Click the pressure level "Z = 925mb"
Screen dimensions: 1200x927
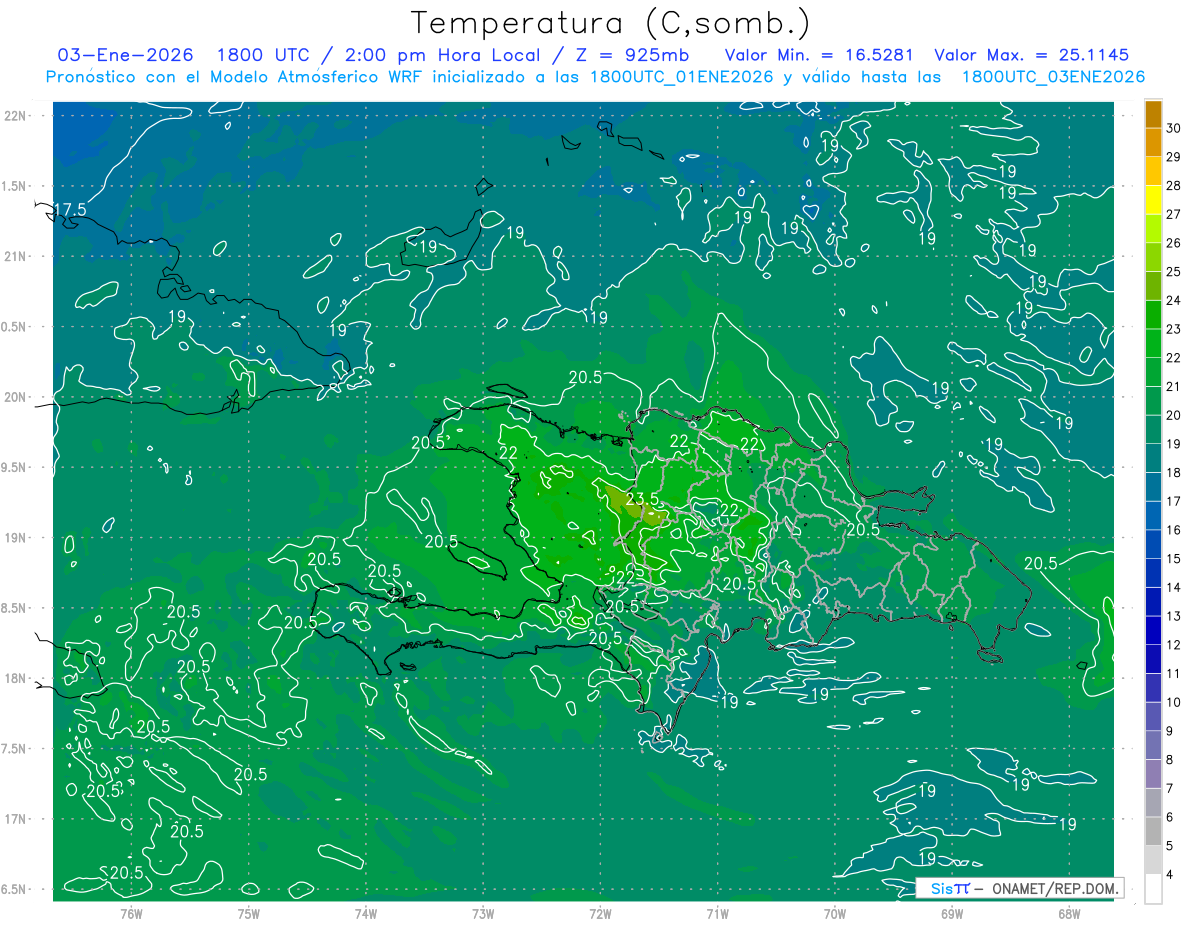[x=633, y=55]
